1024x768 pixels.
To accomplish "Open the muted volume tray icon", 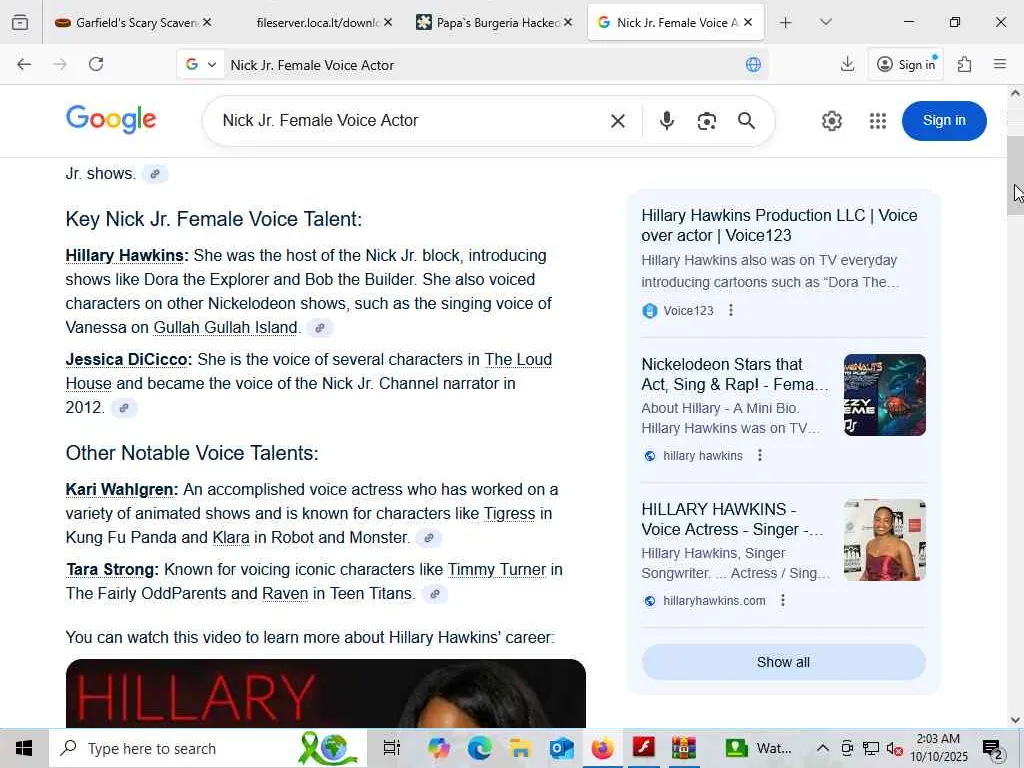I will 894,748.
